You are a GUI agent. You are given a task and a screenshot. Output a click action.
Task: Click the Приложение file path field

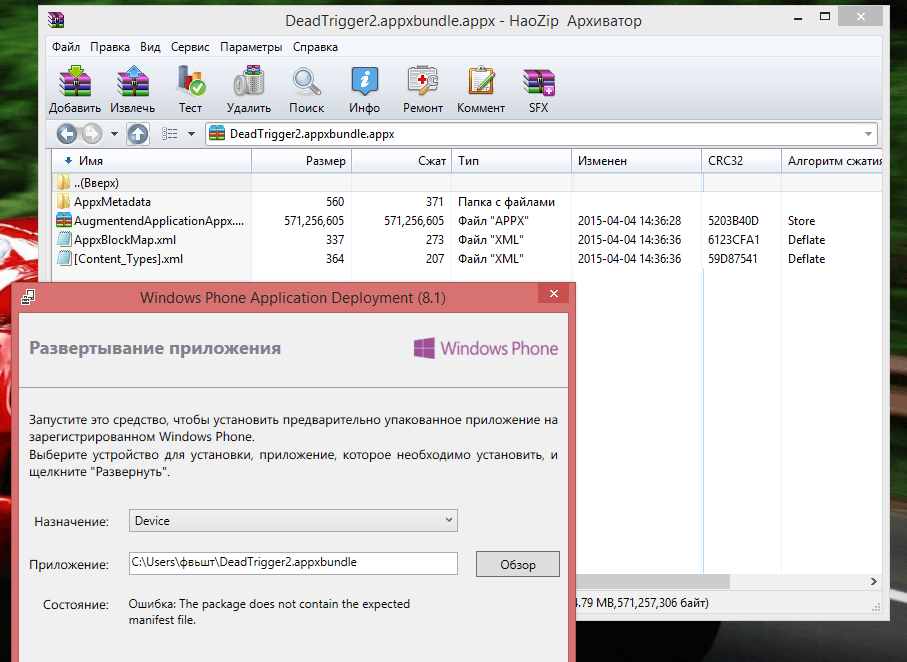pos(293,563)
